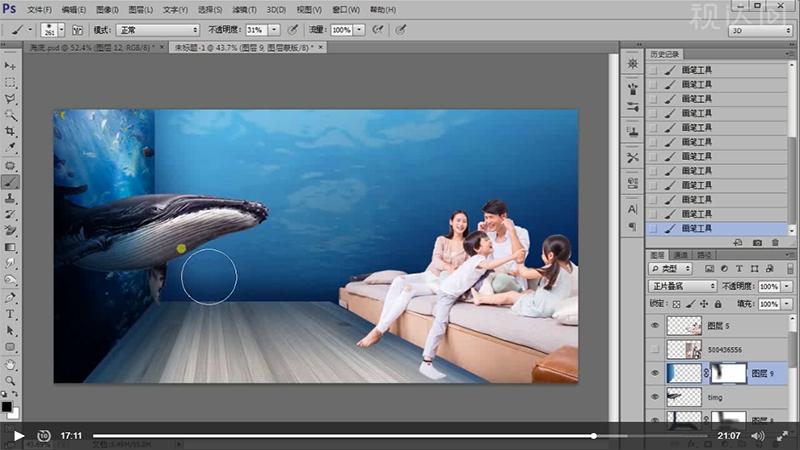
Task: Select the Lasso tool
Action: click(10, 99)
